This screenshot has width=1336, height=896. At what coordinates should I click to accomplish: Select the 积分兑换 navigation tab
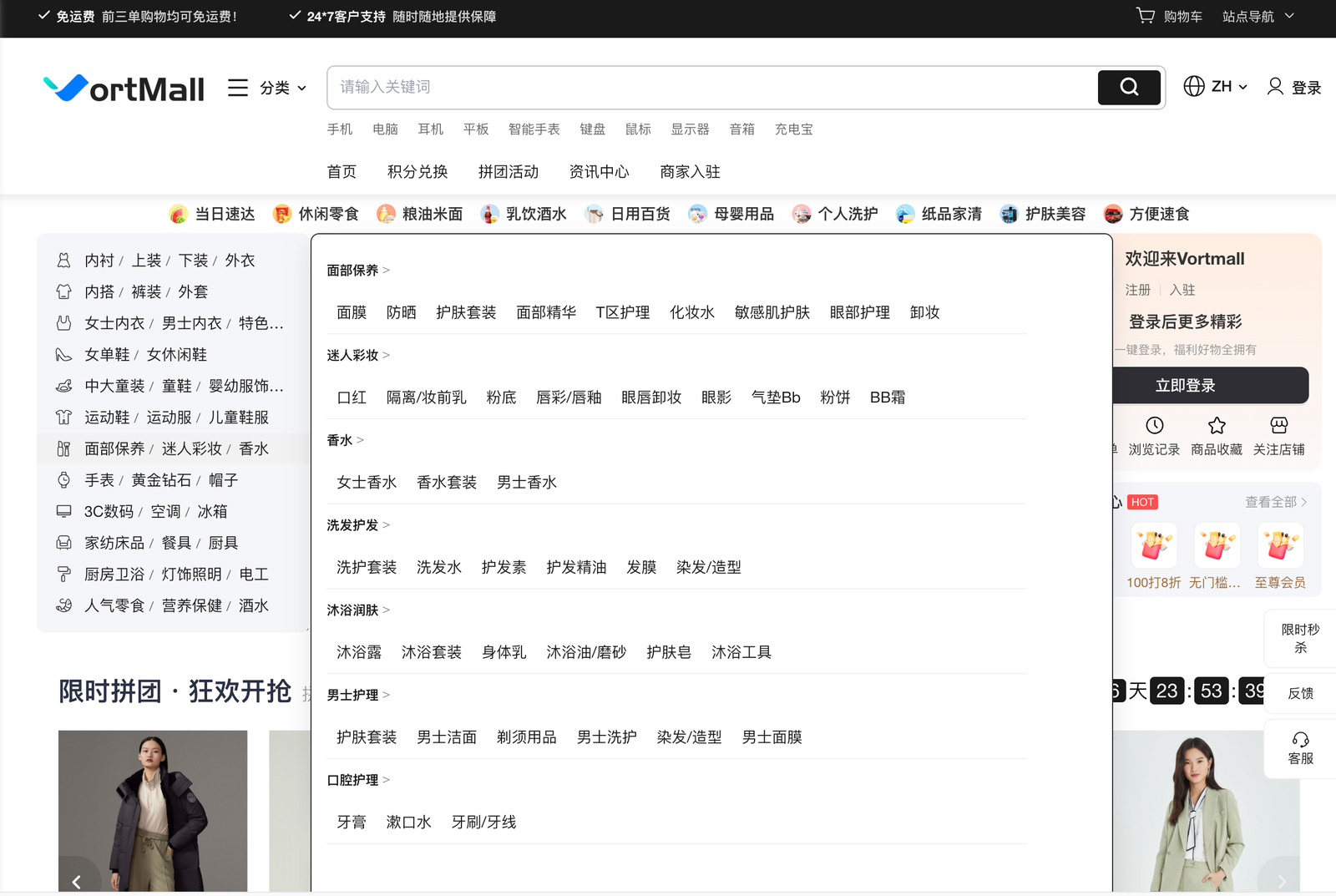(417, 172)
